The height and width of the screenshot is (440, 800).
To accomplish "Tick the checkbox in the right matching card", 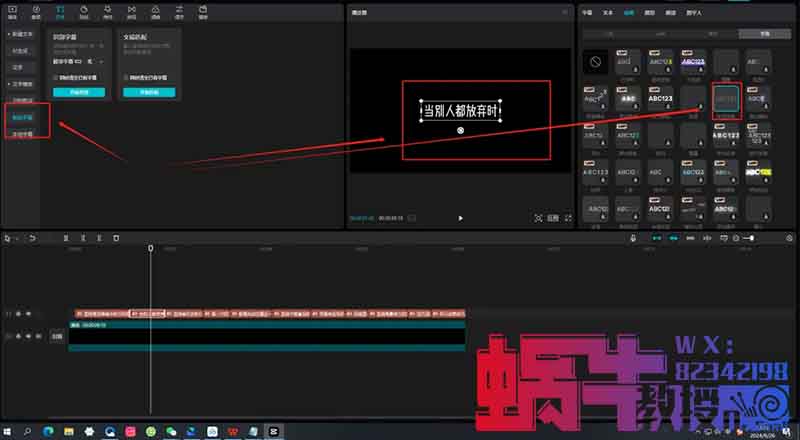I will [126, 76].
